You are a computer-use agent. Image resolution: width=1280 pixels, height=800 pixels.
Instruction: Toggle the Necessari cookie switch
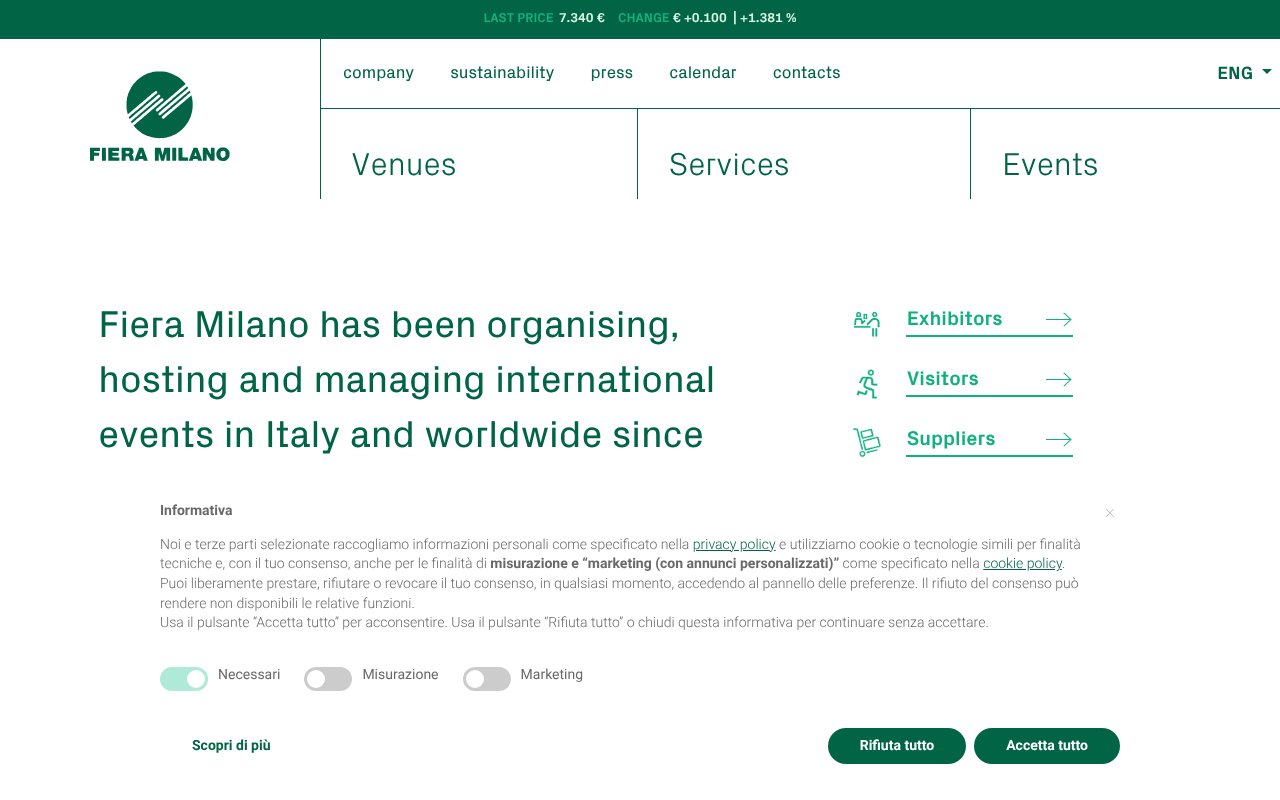[x=184, y=679]
